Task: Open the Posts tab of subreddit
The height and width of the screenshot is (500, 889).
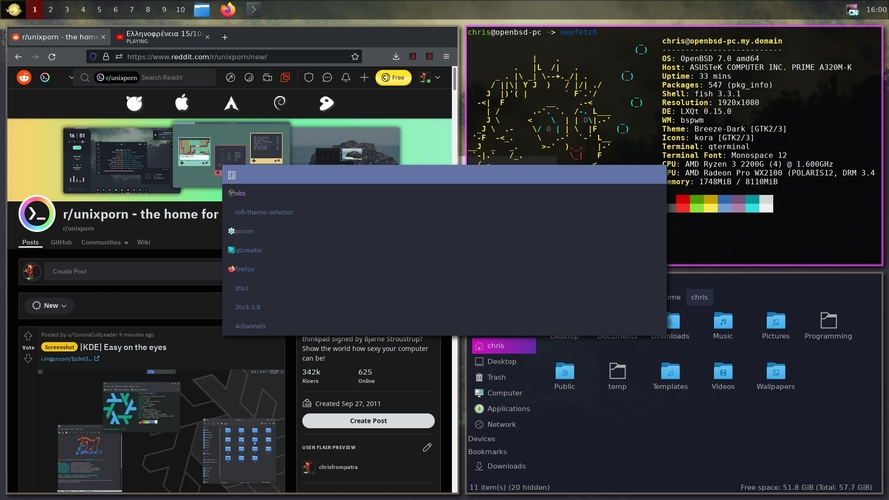Action: (x=31, y=242)
